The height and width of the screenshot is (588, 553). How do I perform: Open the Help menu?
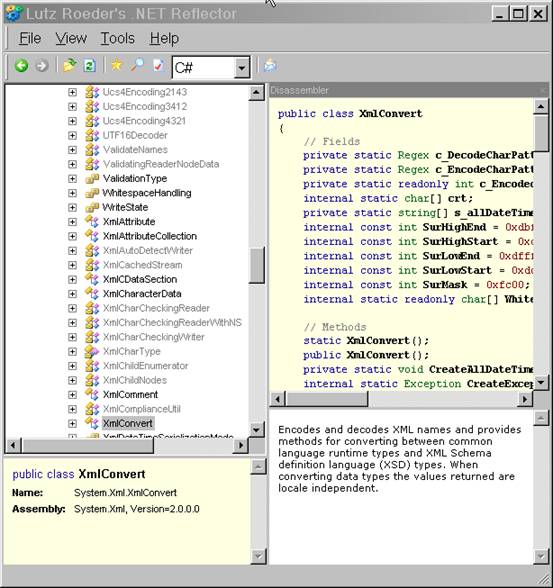click(164, 38)
